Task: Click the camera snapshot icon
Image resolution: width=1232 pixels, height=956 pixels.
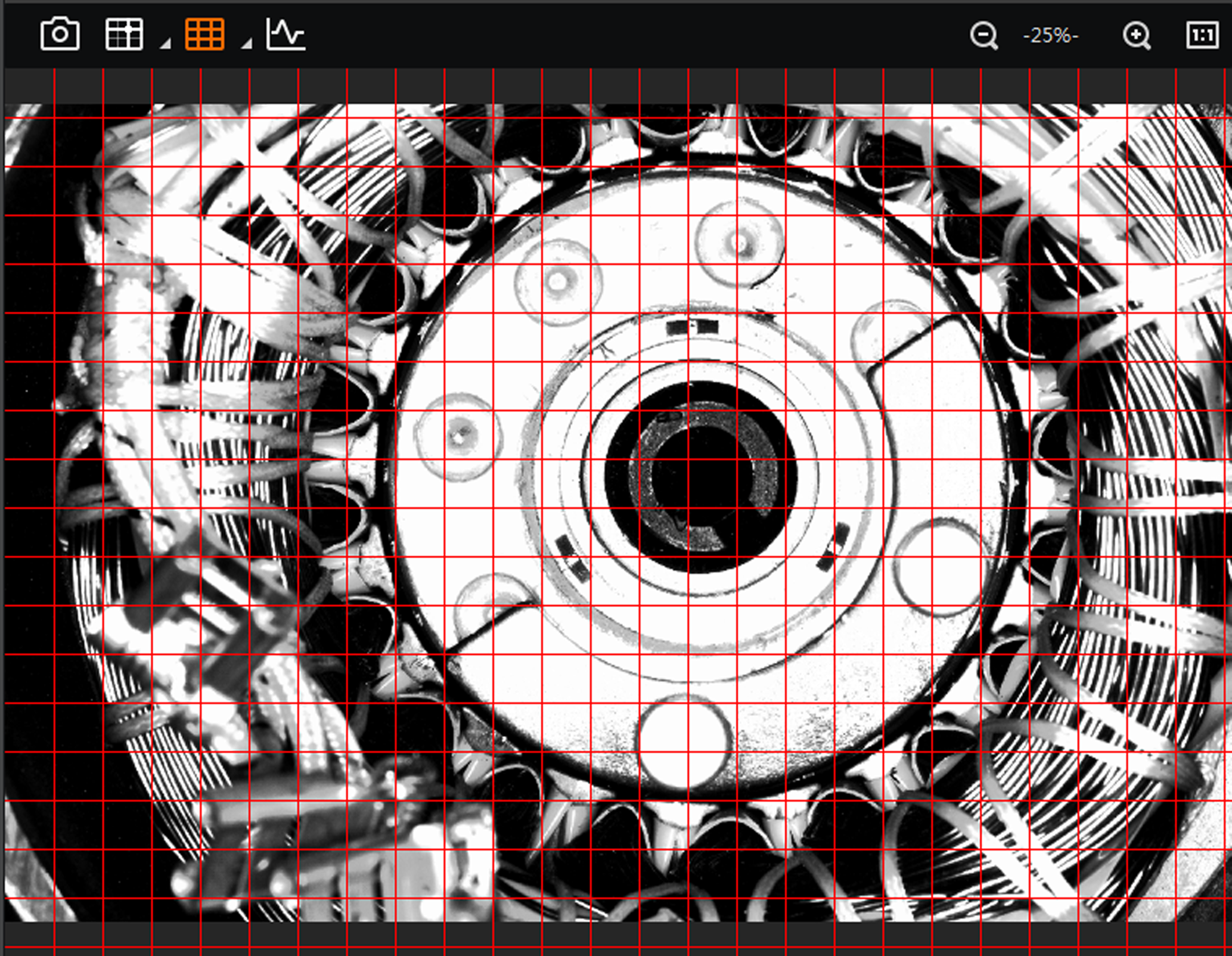Action: (x=60, y=35)
